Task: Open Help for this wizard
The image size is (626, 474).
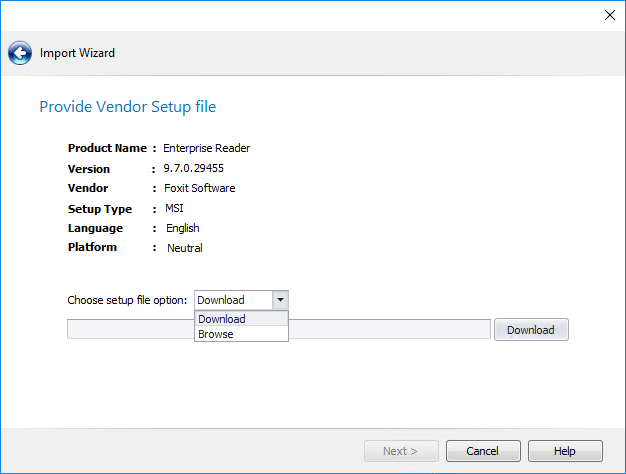Action: (x=565, y=451)
